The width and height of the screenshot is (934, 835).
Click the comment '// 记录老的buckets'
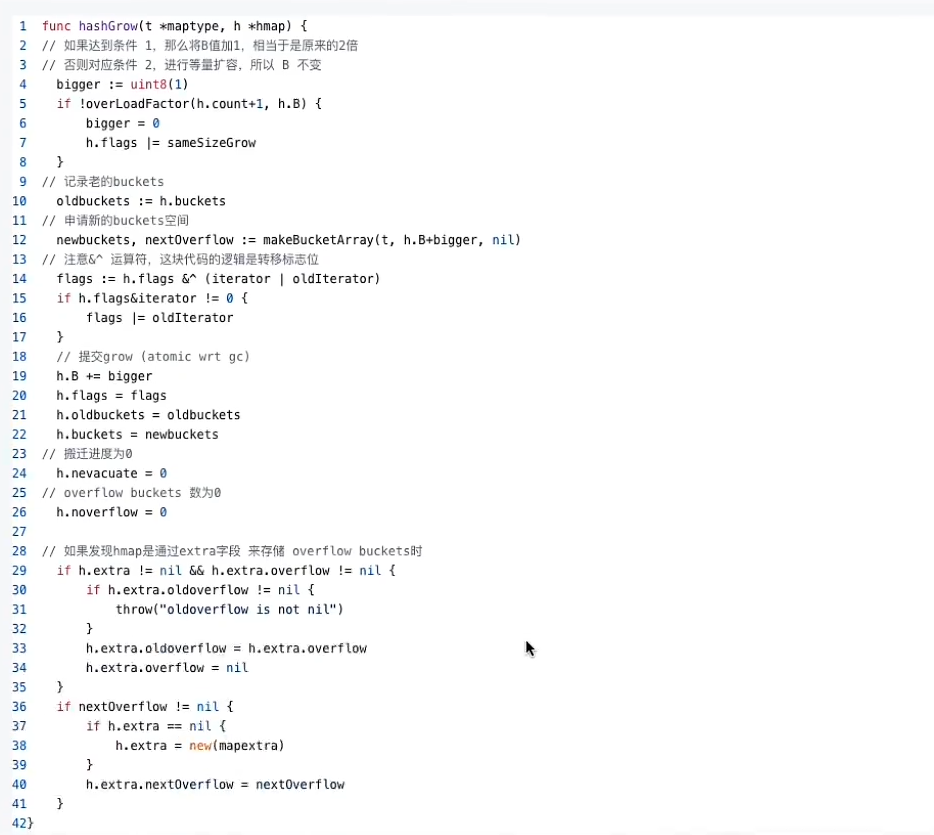pos(103,182)
